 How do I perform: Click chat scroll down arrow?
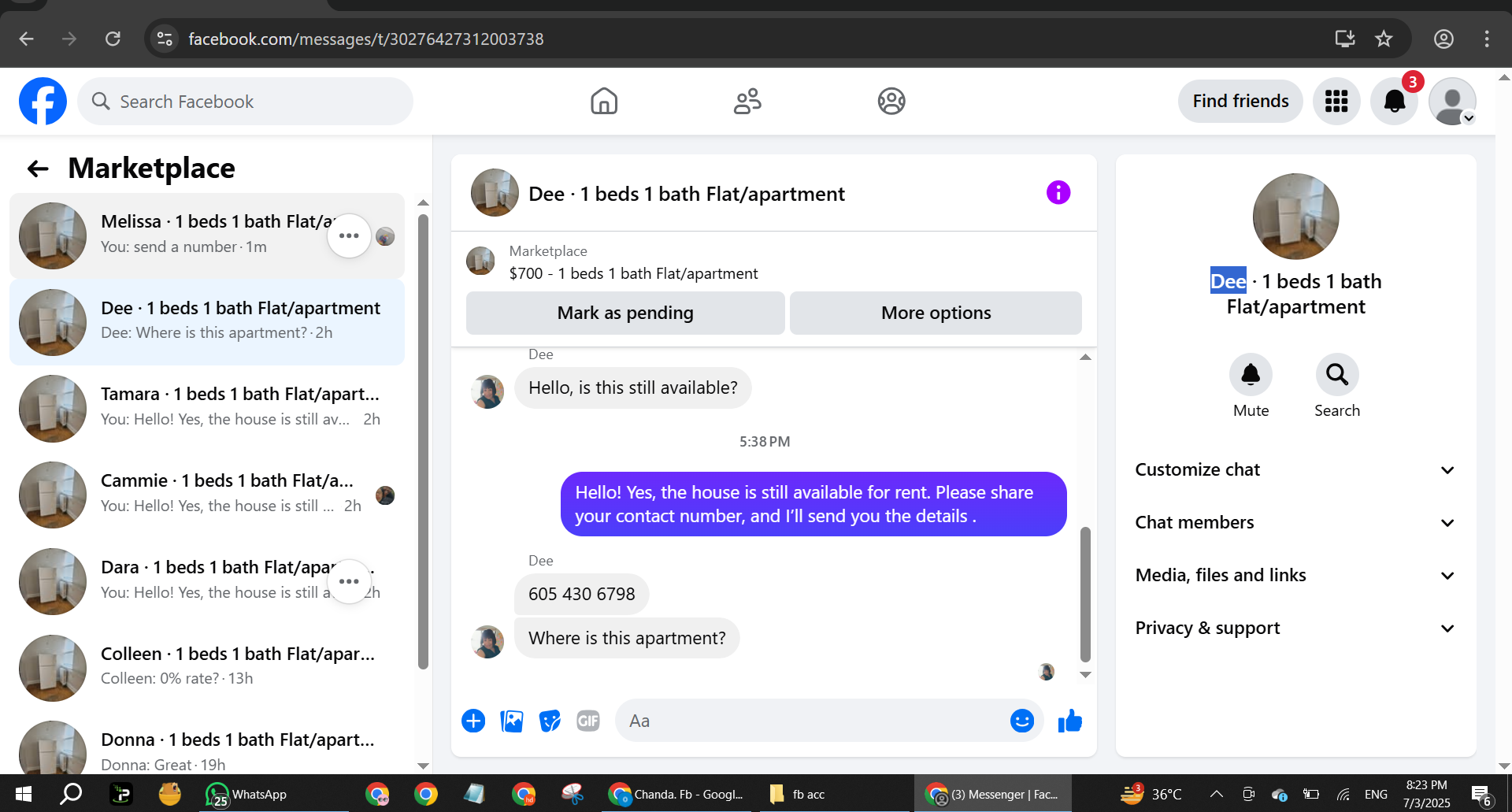[x=1085, y=675]
